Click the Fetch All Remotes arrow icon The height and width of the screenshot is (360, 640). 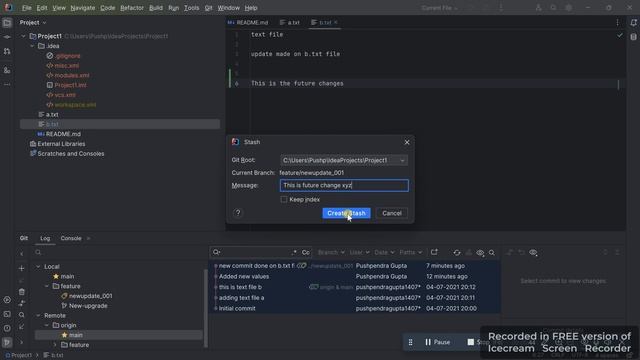[22, 327]
